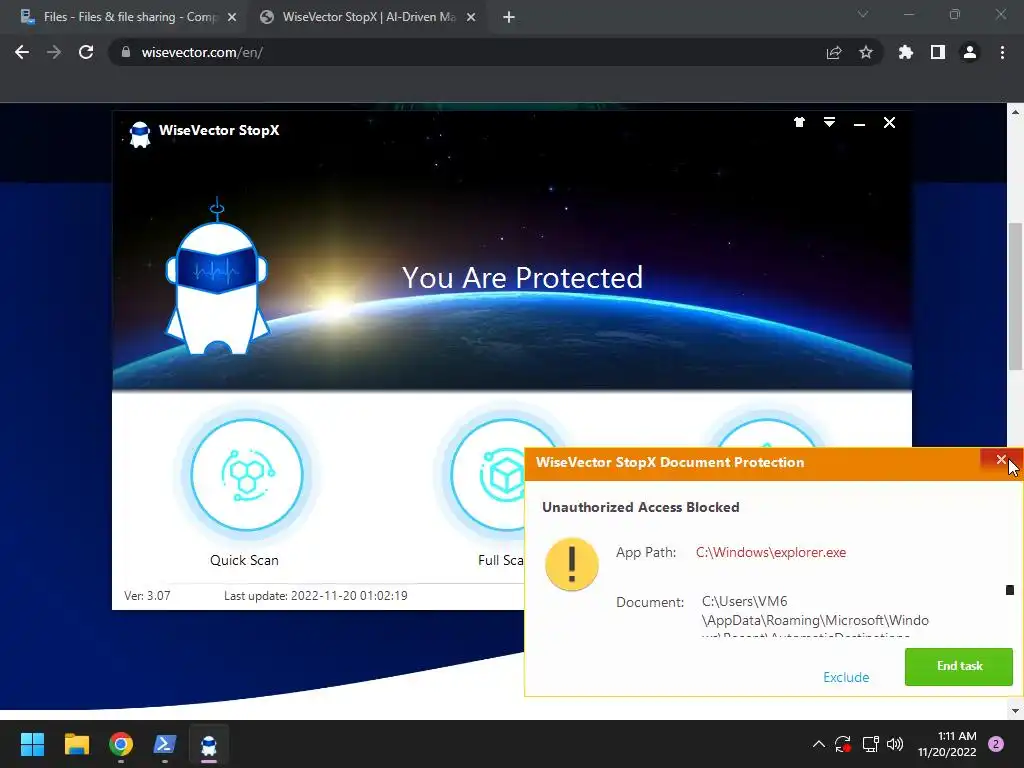Close the Document Protection alert popup
Viewport: 1024px width, 768px height.
coord(1000,460)
